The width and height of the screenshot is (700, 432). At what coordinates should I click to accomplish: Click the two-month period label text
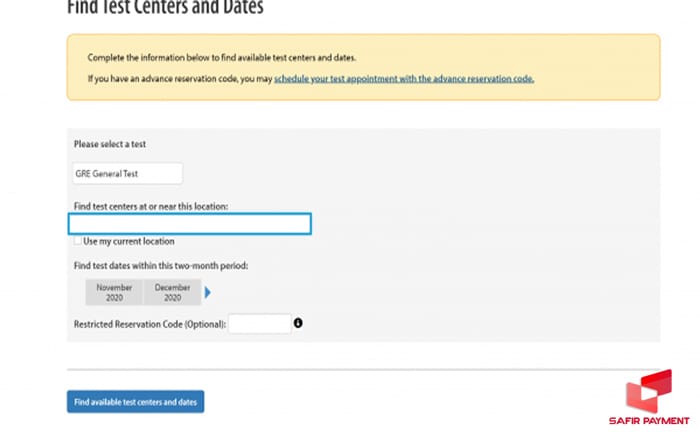[x=161, y=265]
